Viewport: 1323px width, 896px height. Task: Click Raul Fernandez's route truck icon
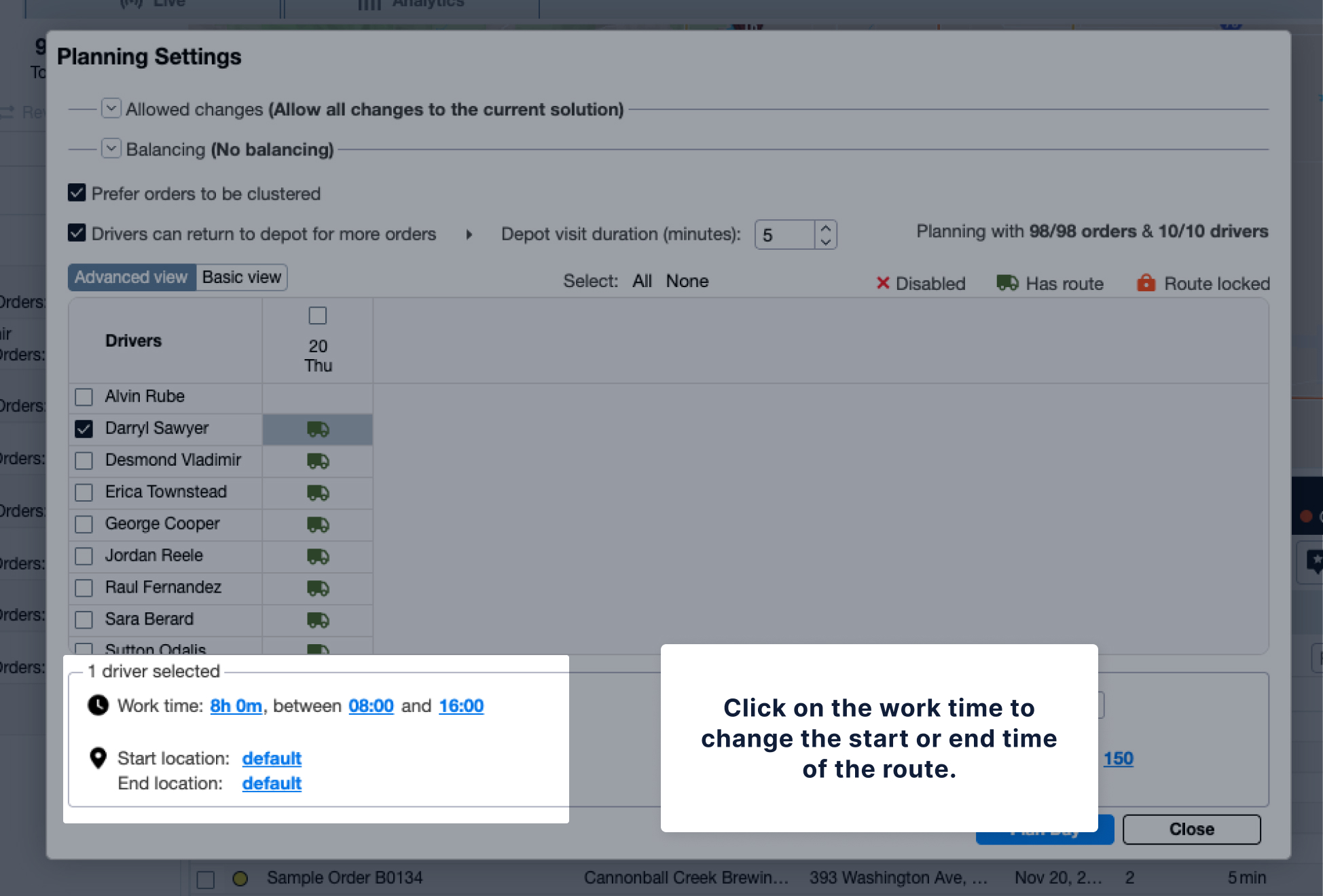click(318, 589)
